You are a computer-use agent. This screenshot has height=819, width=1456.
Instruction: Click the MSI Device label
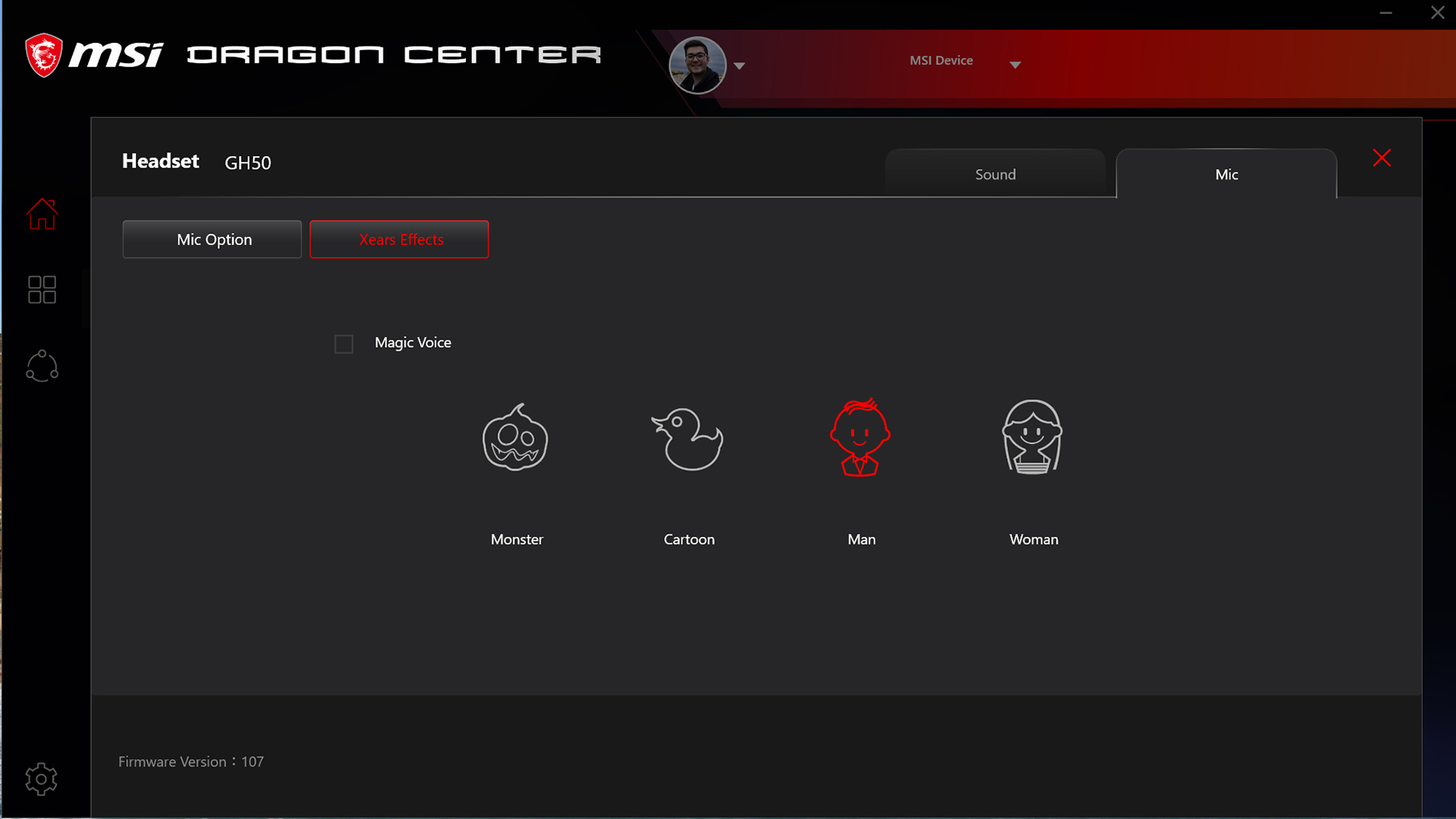click(942, 61)
